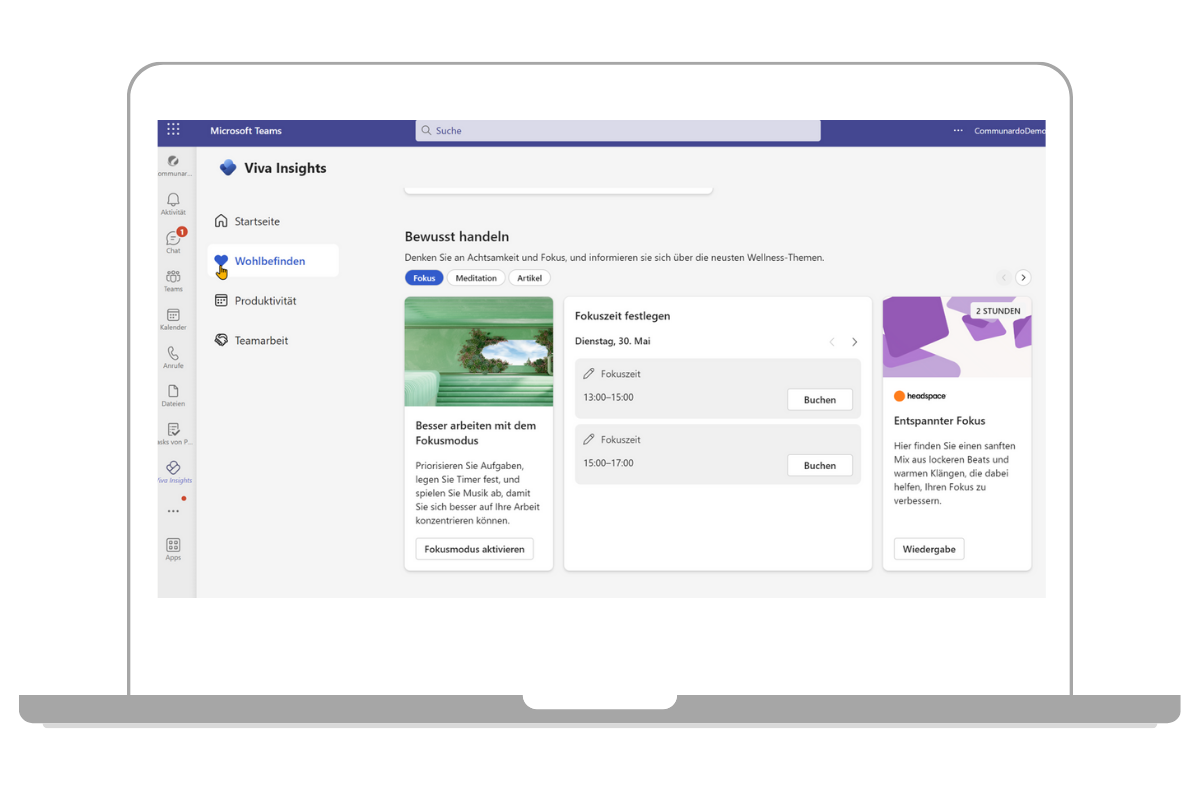Click the headspace logo

click(x=920, y=396)
